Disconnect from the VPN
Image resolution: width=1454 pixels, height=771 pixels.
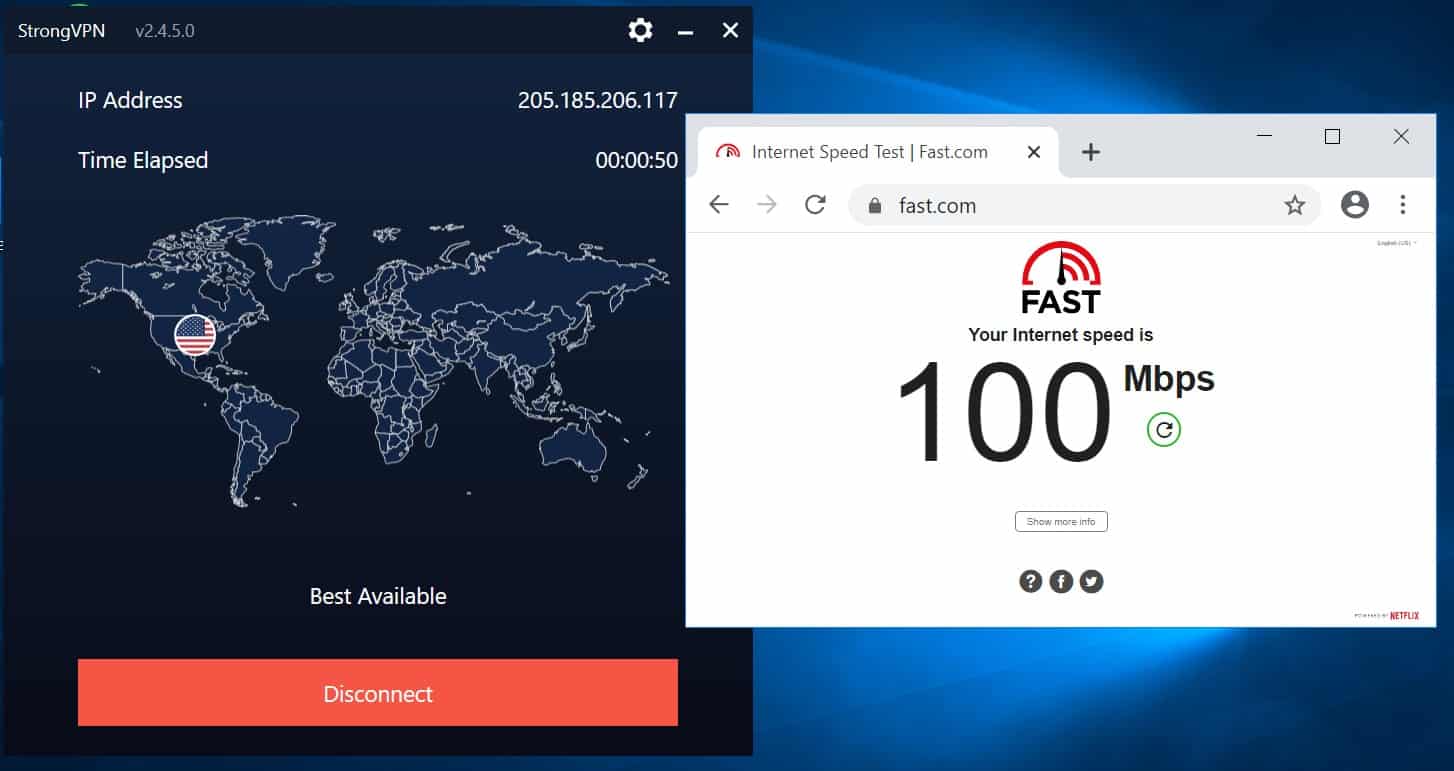378,692
